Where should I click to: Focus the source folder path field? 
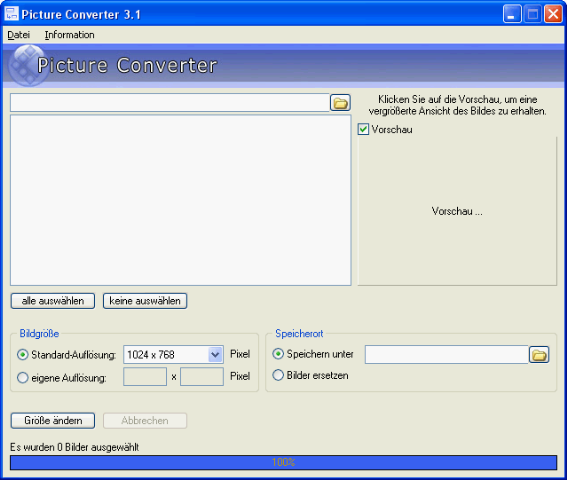click(170, 103)
